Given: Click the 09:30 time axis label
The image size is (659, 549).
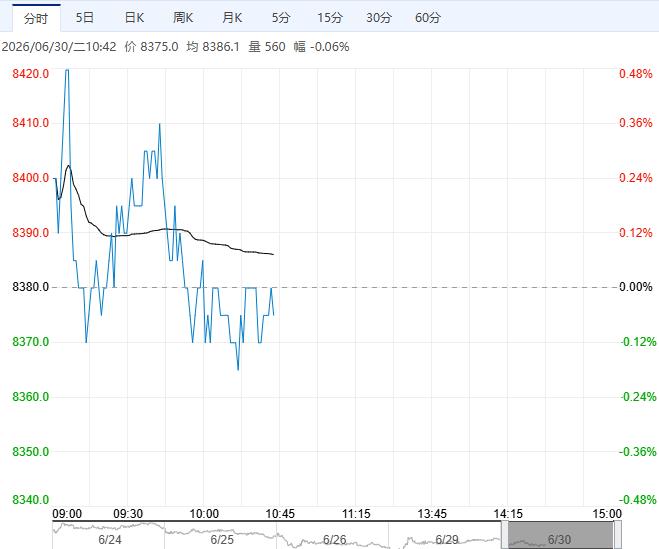Looking at the screenshot, I should coord(128,514).
